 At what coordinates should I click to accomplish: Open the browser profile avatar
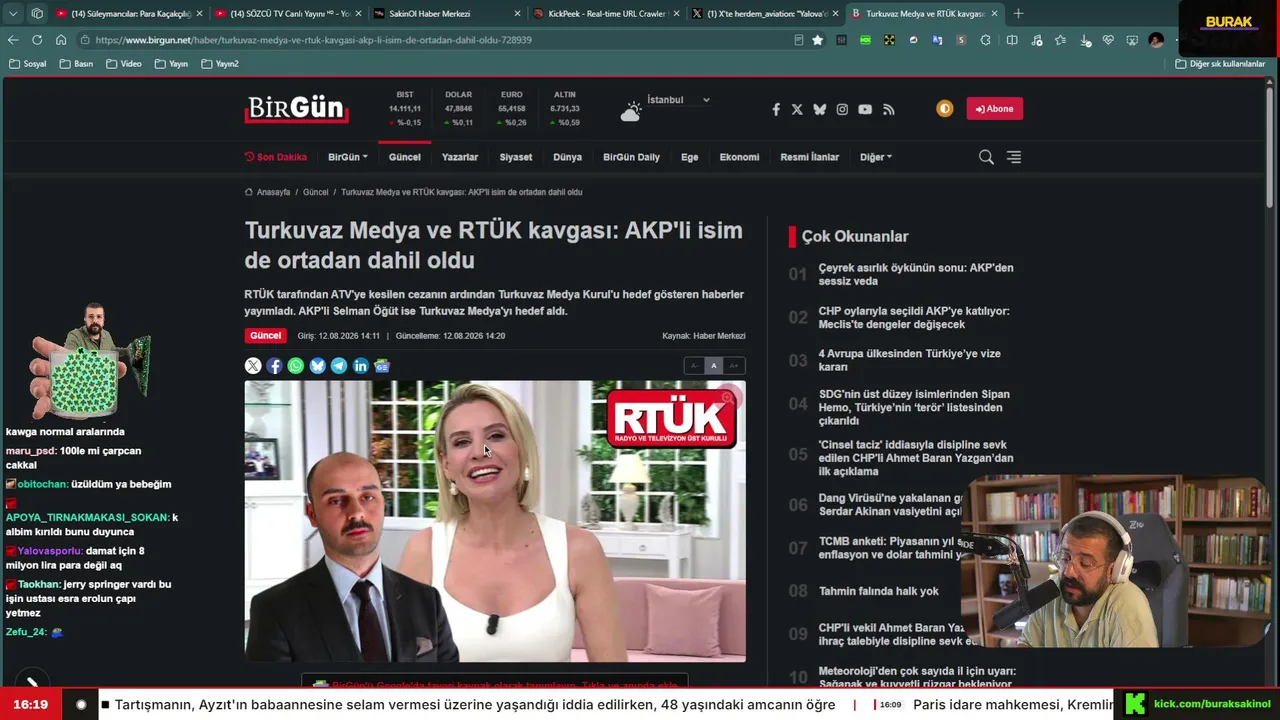[x=1156, y=40]
